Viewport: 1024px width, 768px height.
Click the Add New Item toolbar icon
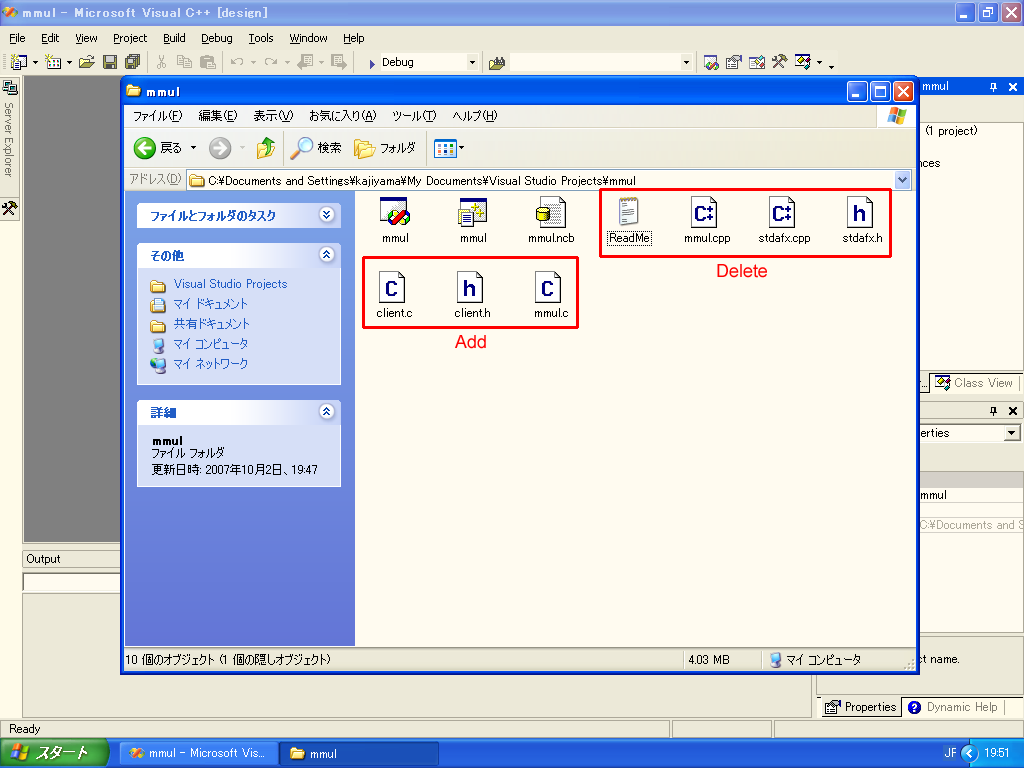click(53, 62)
